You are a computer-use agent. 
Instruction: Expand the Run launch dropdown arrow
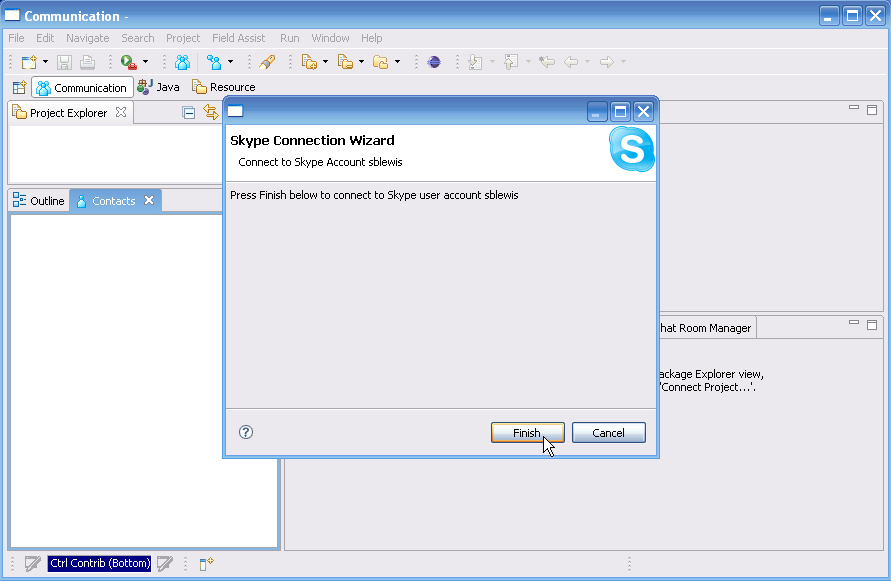pyautogui.click(x=145, y=62)
